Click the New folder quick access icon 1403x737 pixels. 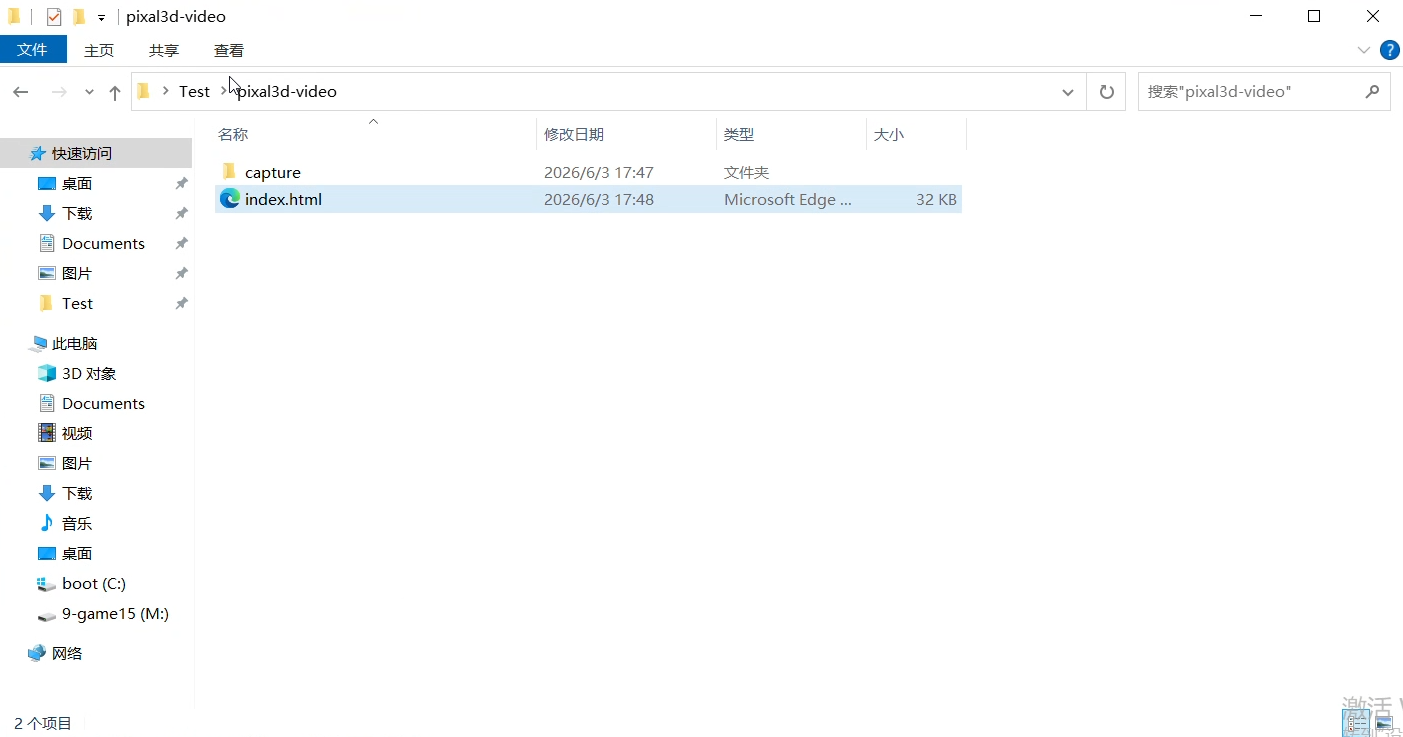[x=79, y=17]
